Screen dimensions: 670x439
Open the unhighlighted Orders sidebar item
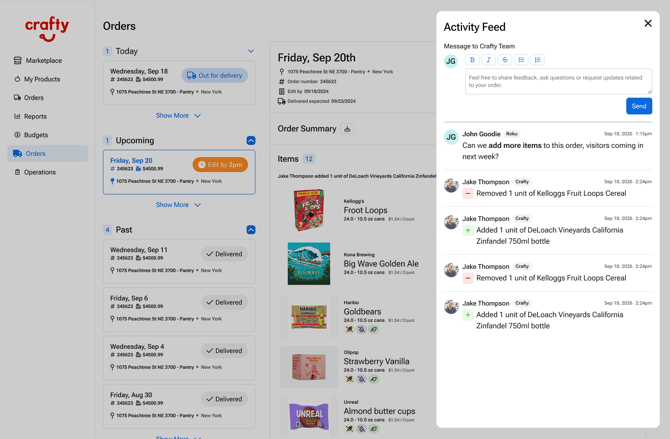click(29, 97)
